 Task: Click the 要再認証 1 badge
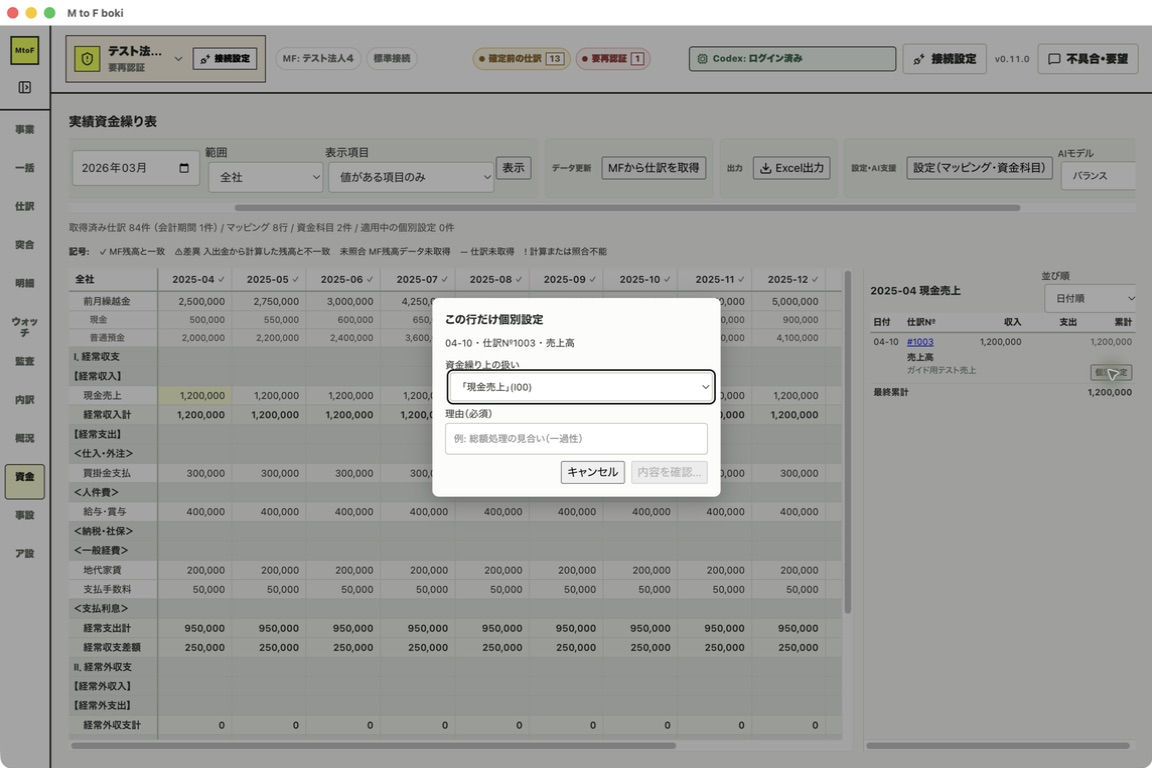(x=613, y=59)
